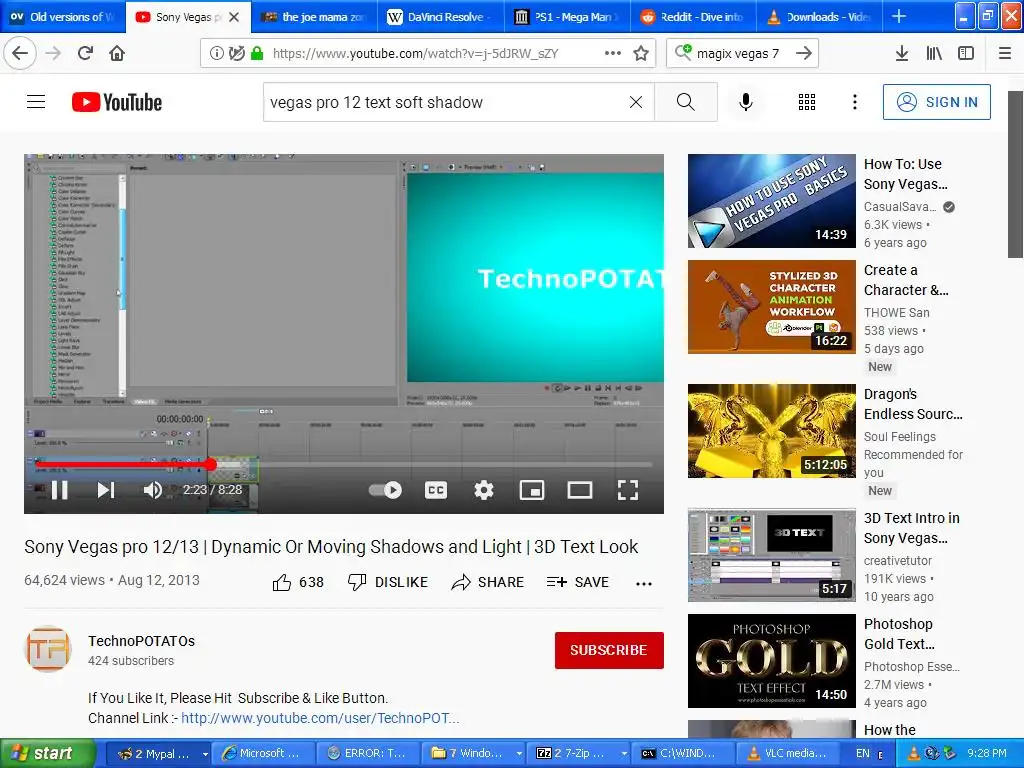
Task: Switch to the DaVinci Resolve tab
Action: (x=441, y=16)
